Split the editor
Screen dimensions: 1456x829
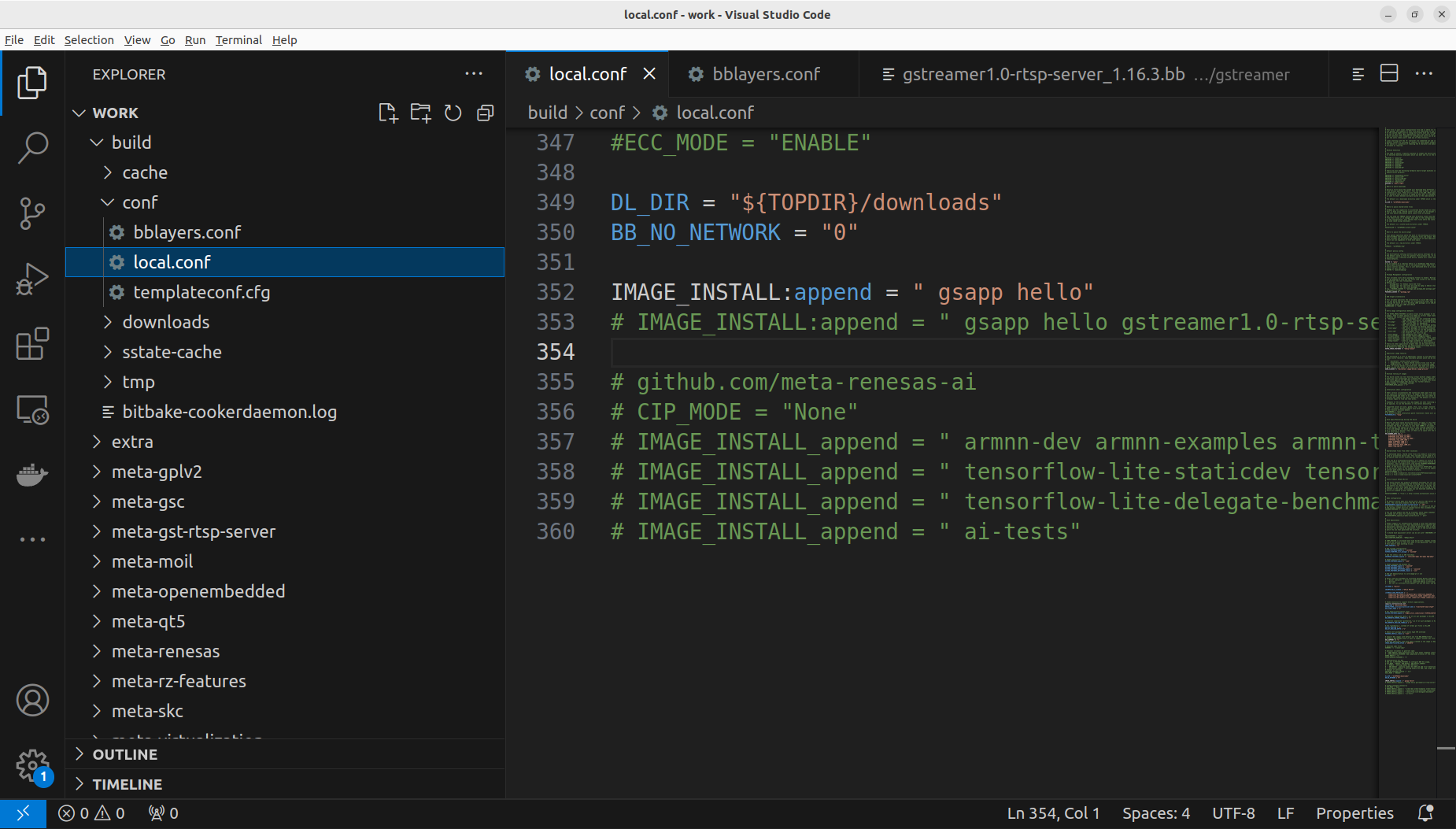[x=1388, y=73]
